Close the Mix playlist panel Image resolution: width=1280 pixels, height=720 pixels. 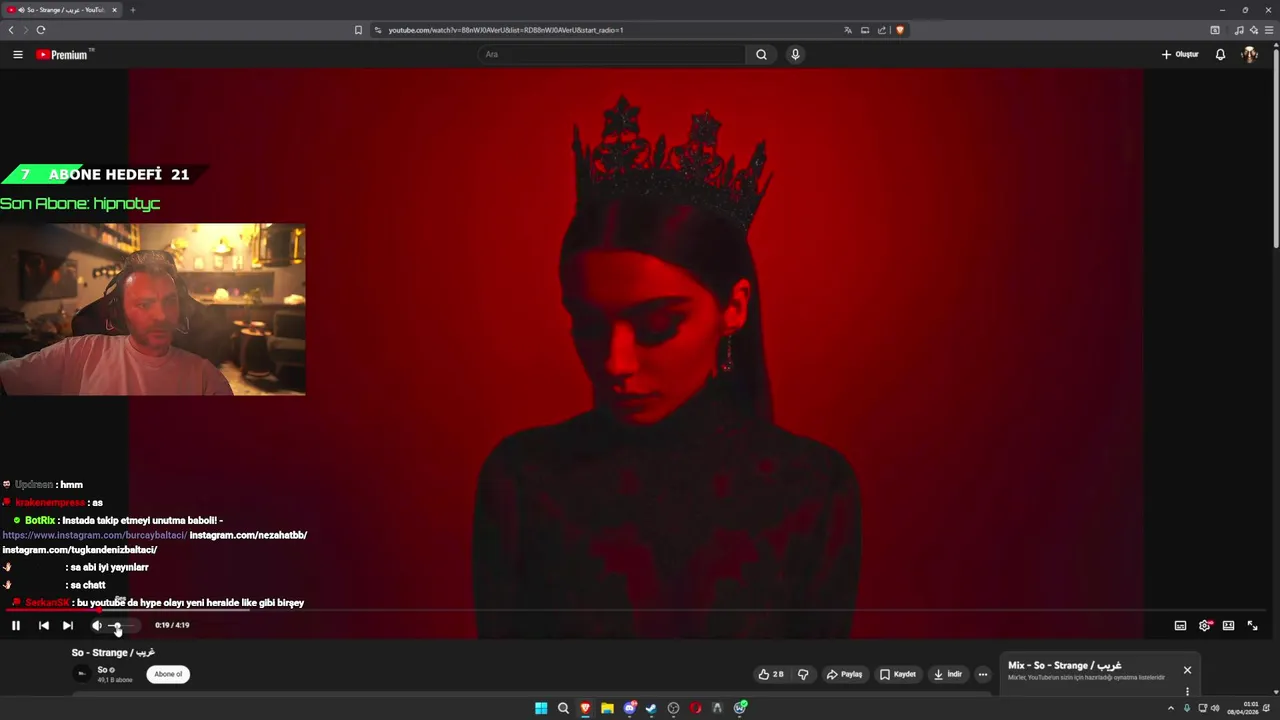1187,670
